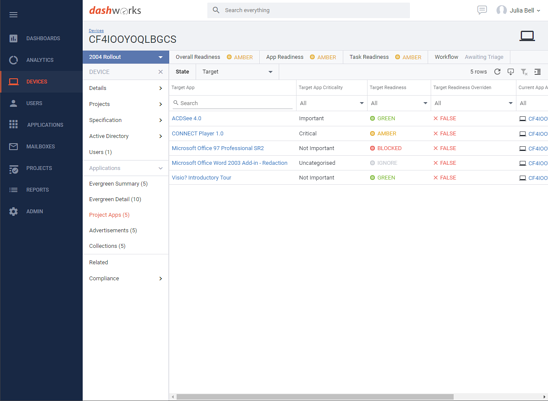The image size is (548, 401).
Task: Close the DEVICE panel with X
Action: tap(160, 72)
